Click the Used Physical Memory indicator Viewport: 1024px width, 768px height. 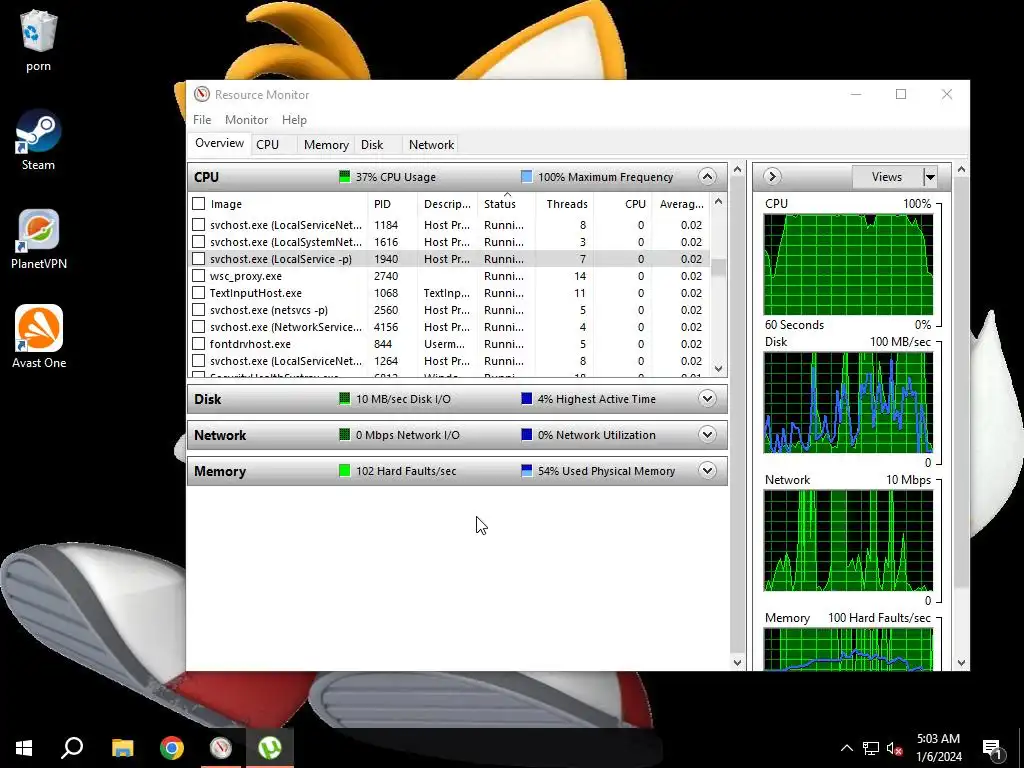526,471
